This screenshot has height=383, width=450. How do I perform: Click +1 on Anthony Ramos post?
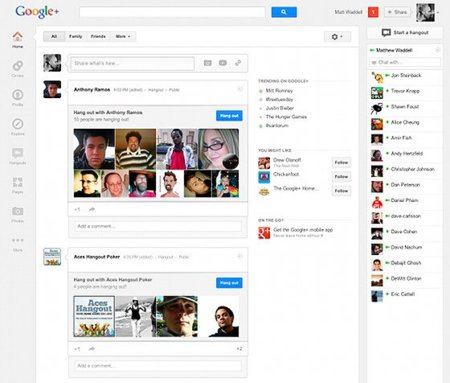(77, 209)
